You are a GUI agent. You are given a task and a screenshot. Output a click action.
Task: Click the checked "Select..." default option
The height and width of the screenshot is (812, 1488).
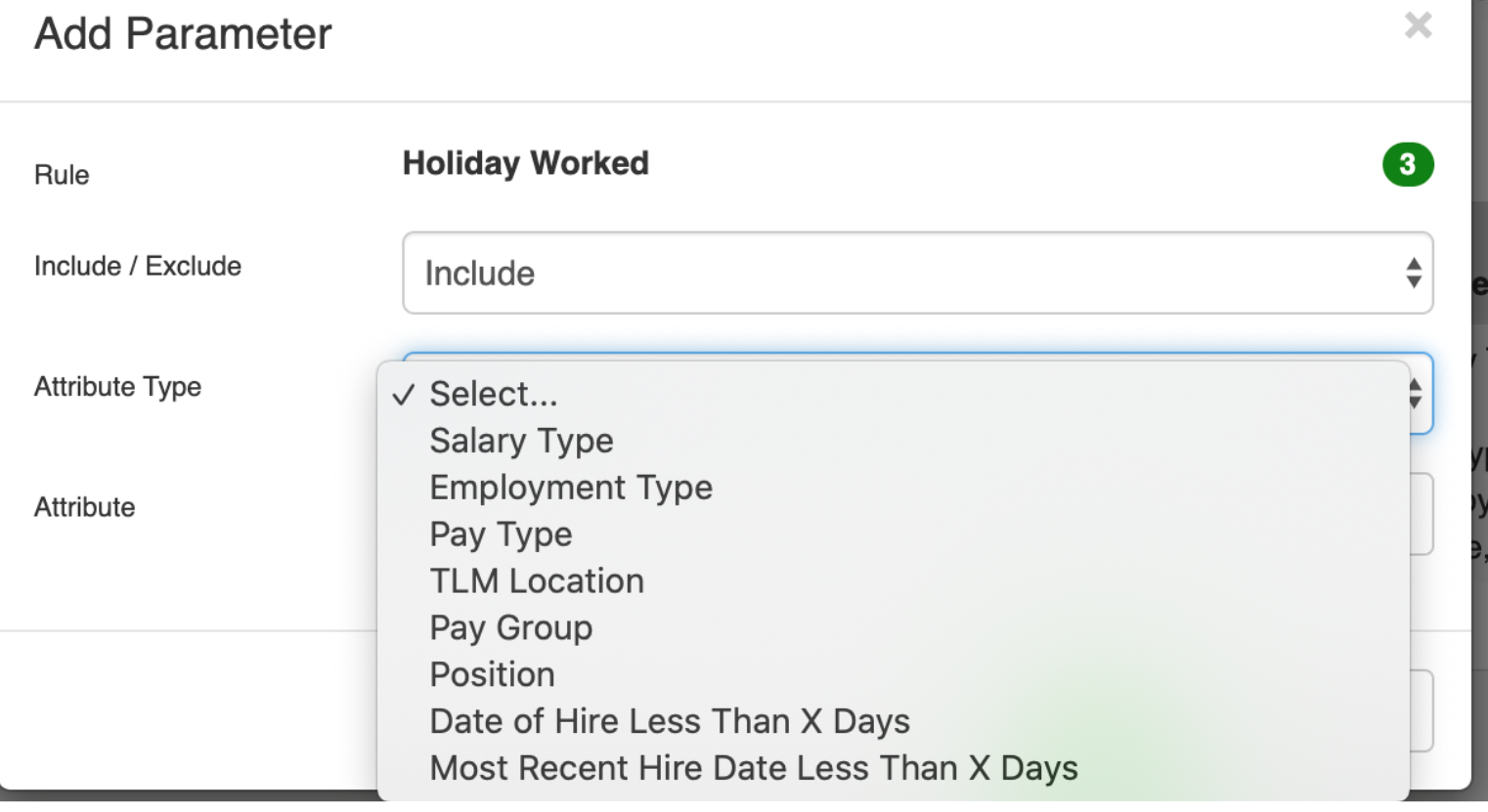[493, 394]
